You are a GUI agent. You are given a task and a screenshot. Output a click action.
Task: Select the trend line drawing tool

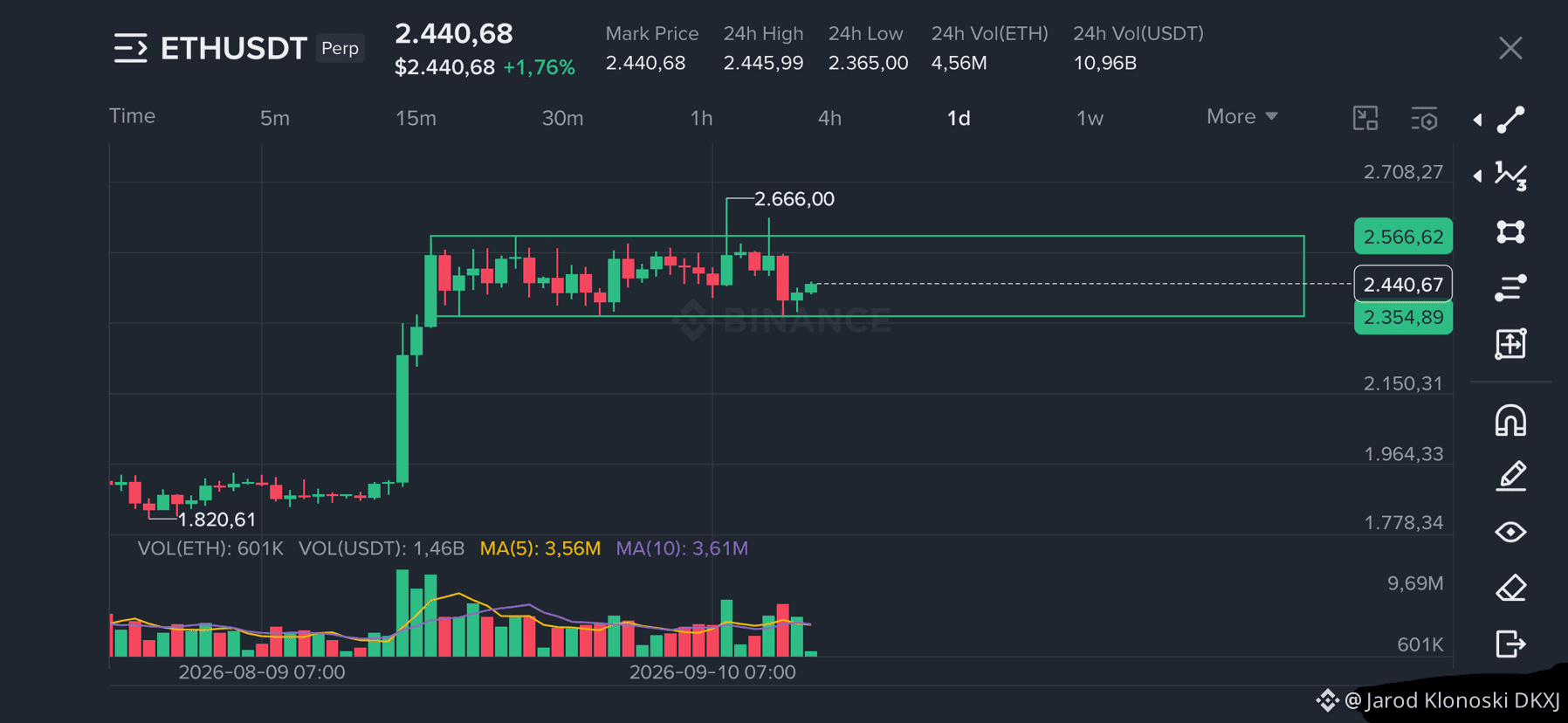click(x=1510, y=120)
